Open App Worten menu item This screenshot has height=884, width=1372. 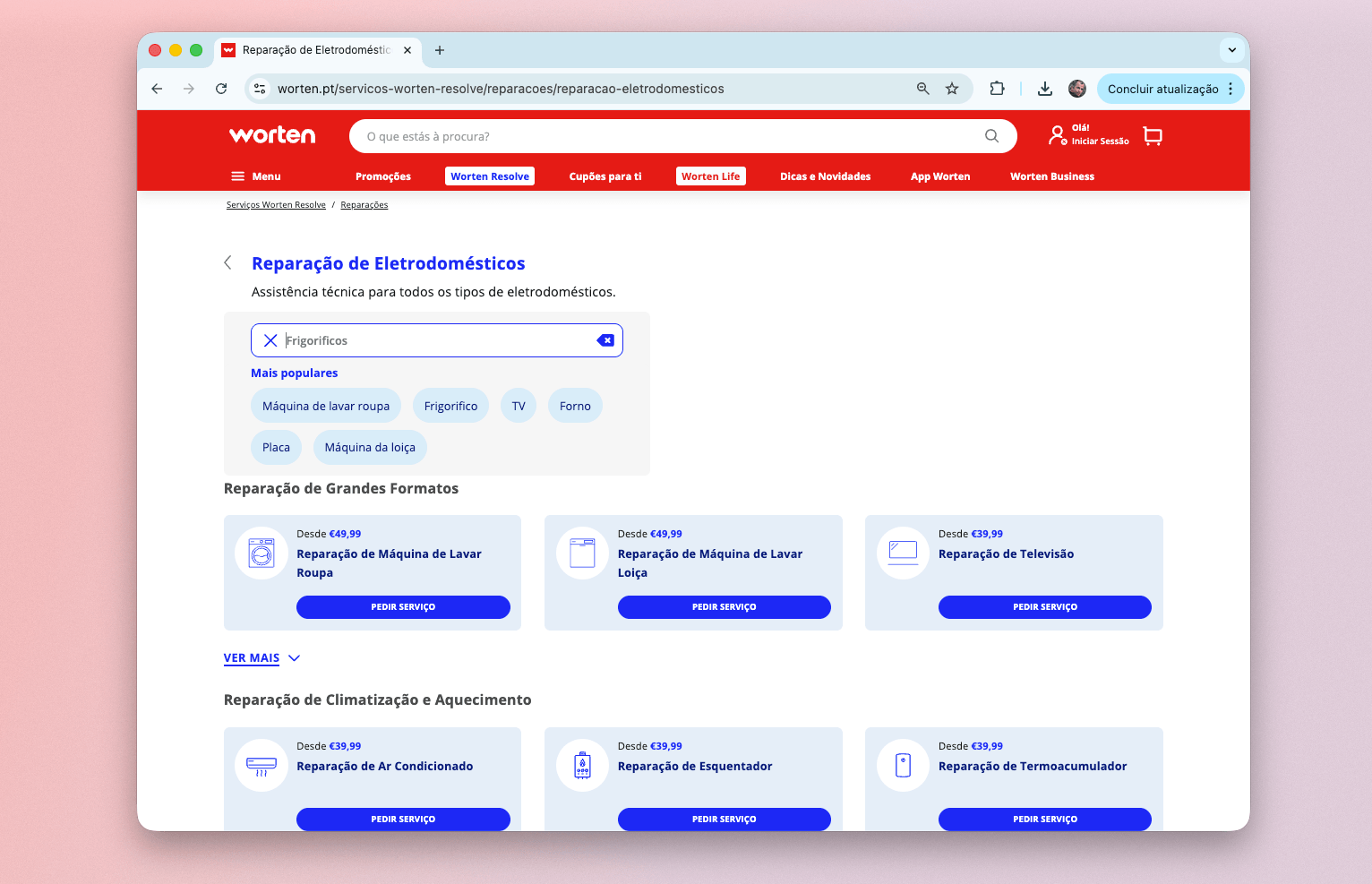940,176
